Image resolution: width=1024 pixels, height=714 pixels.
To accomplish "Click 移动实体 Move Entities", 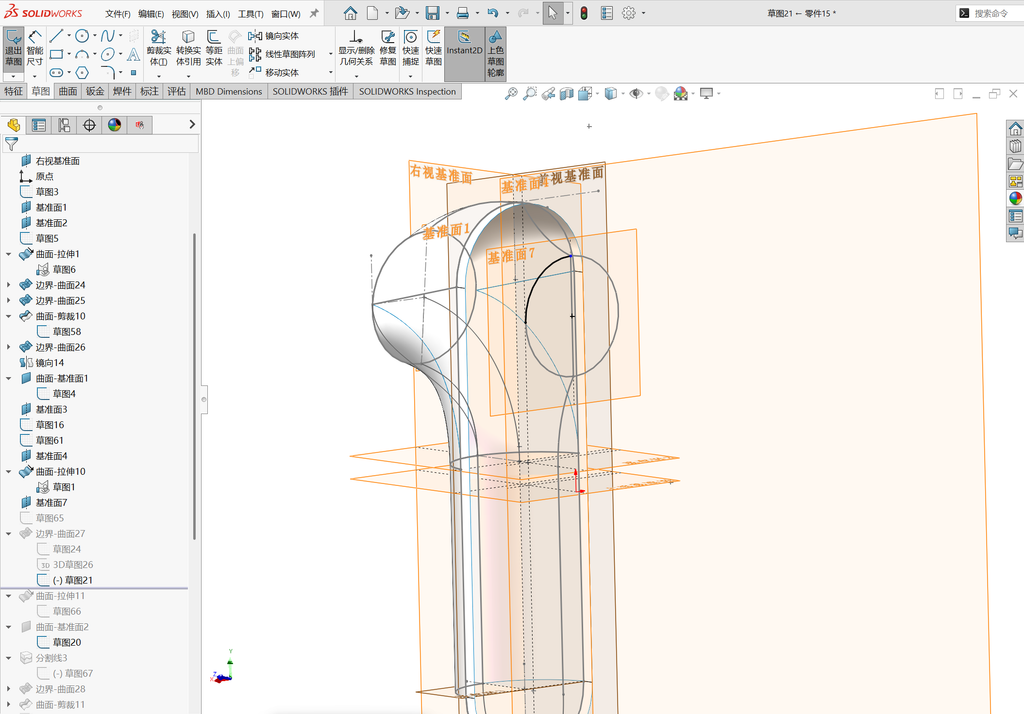I will 274,73.
